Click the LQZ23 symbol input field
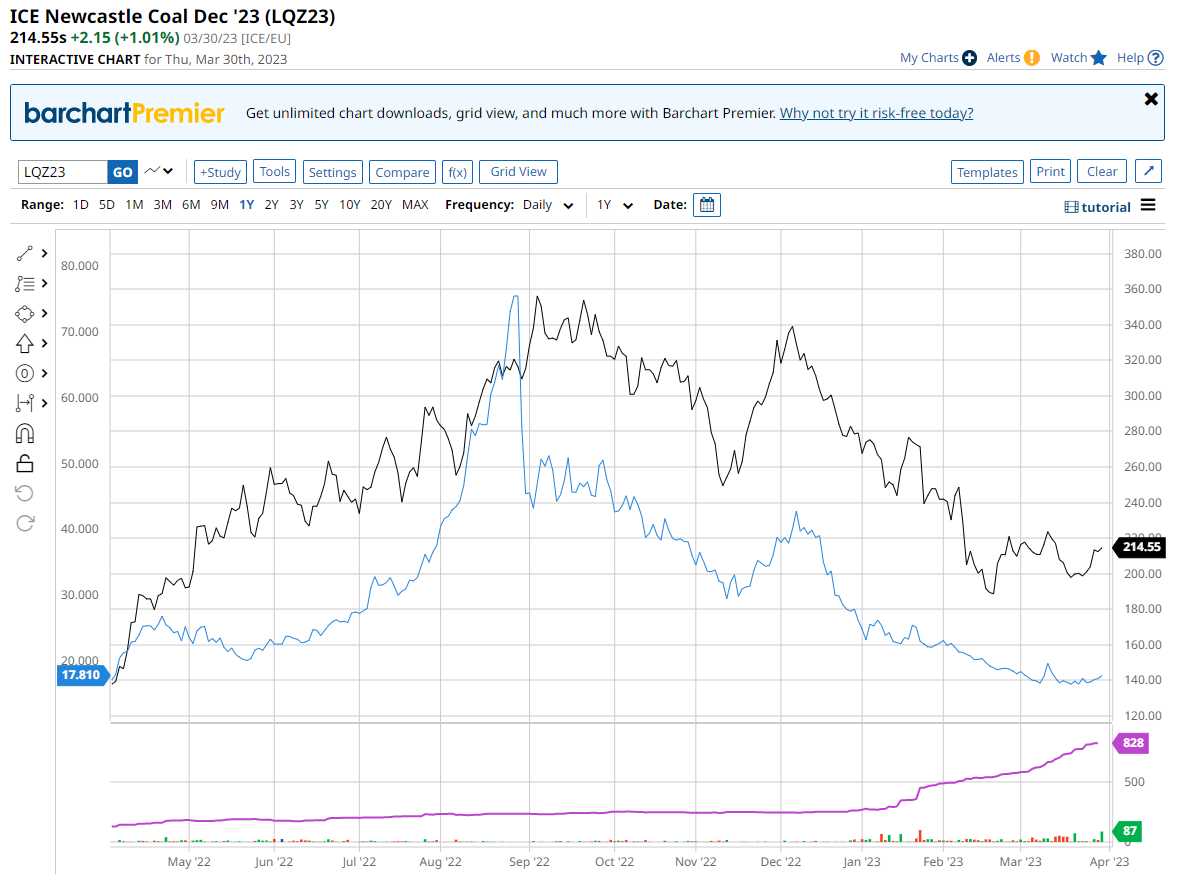The image size is (1182, 886). tap(62, 172)
